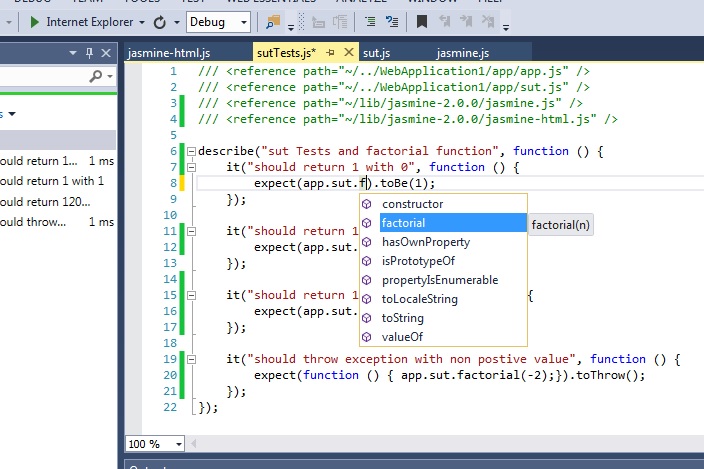Open the 100 % editor zoom dropdown
This screenshot has width=704, height=469.
(179, 444)
